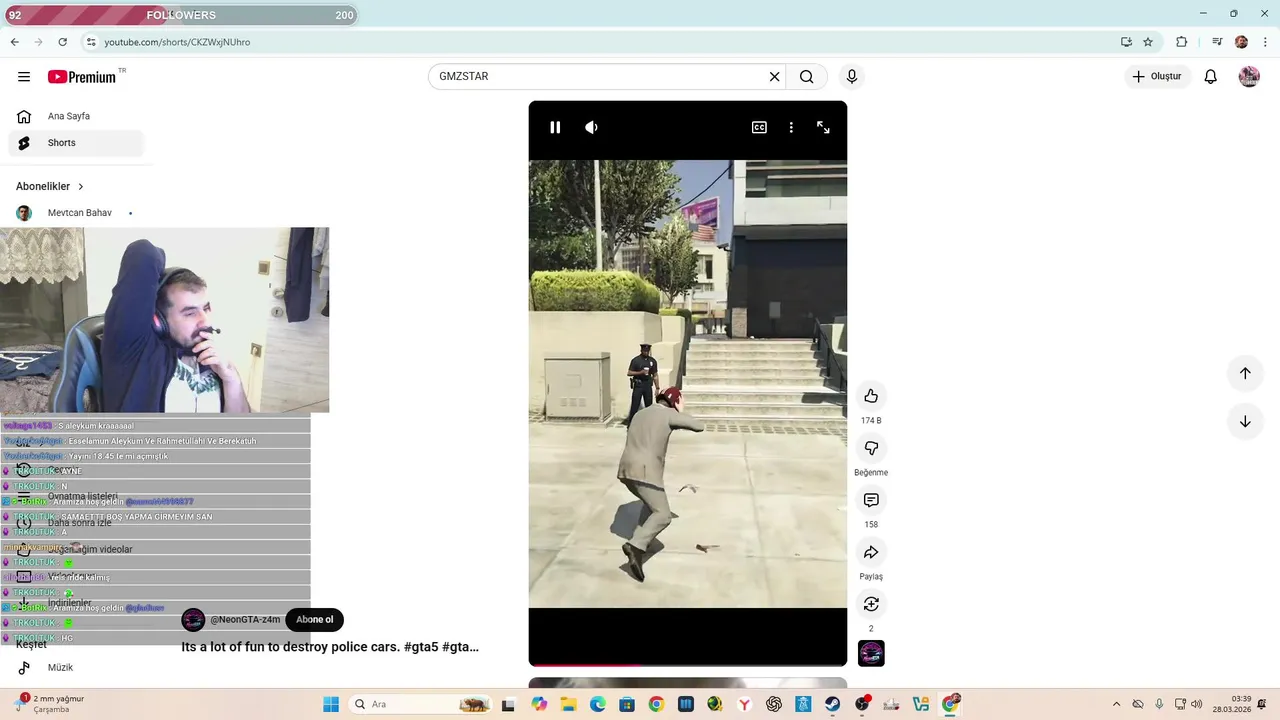
Task: Open the Windows Start menu
Action: pyautogui.click(x=331, y=704)
